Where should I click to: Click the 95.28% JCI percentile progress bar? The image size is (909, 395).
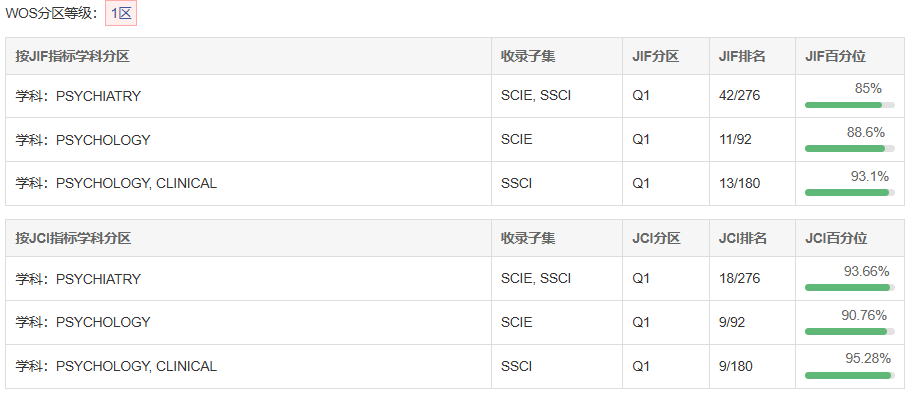pos(850,375)
